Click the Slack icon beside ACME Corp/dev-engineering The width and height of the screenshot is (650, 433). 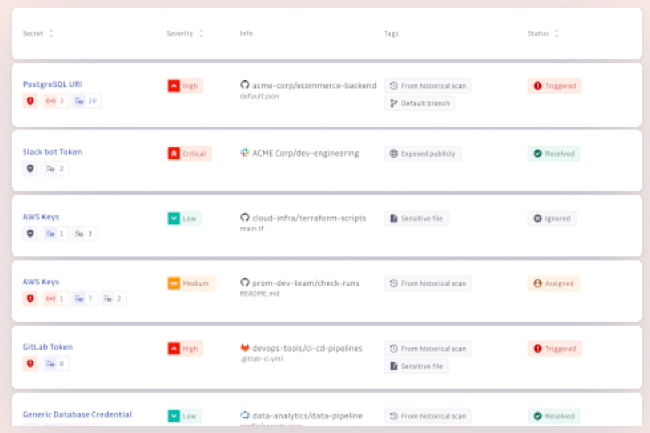(x=244, y=152)
